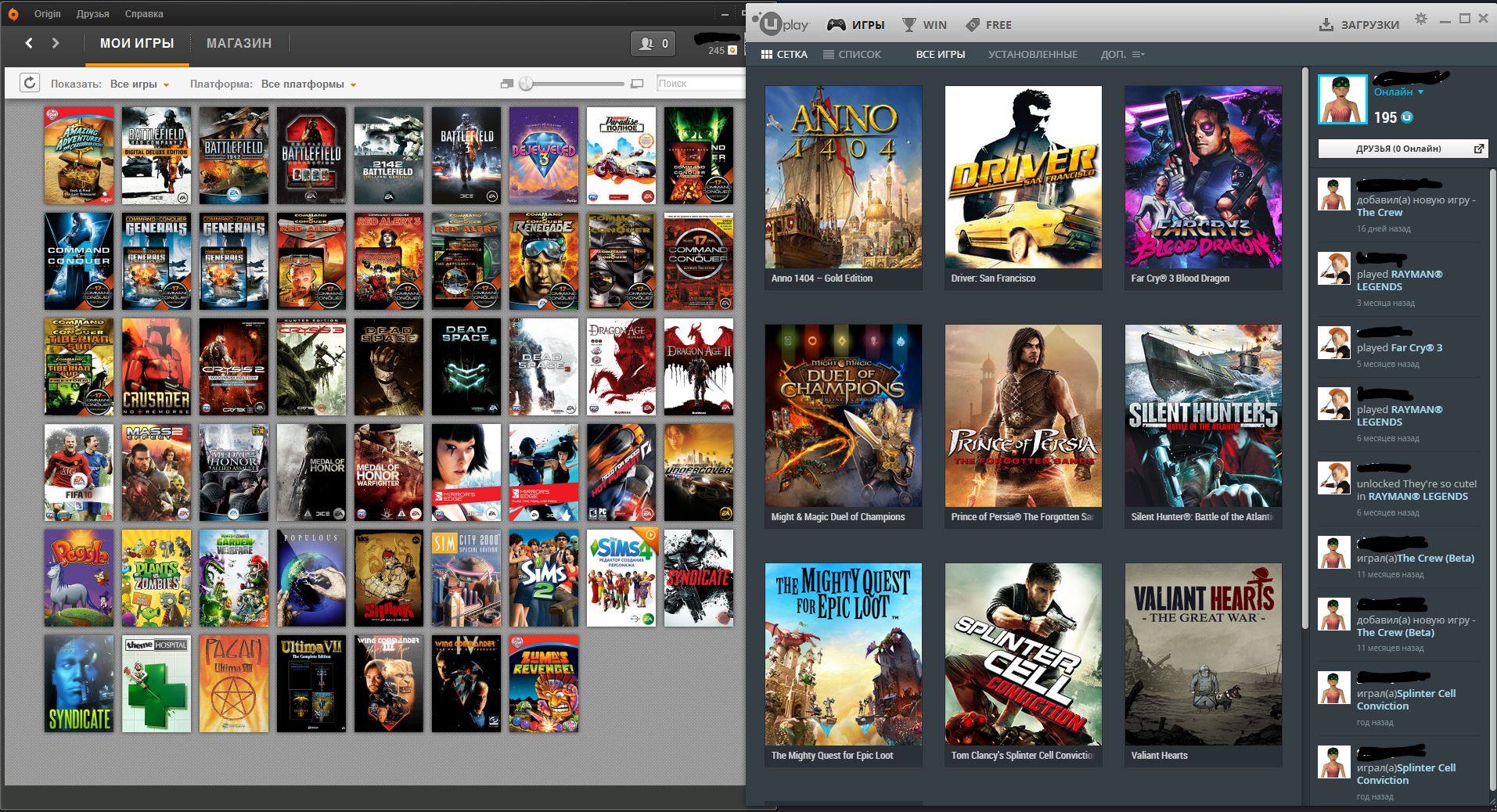Go forward using Origin's forward arrow
The image size is (1497, 812).
tap(56, 43)
